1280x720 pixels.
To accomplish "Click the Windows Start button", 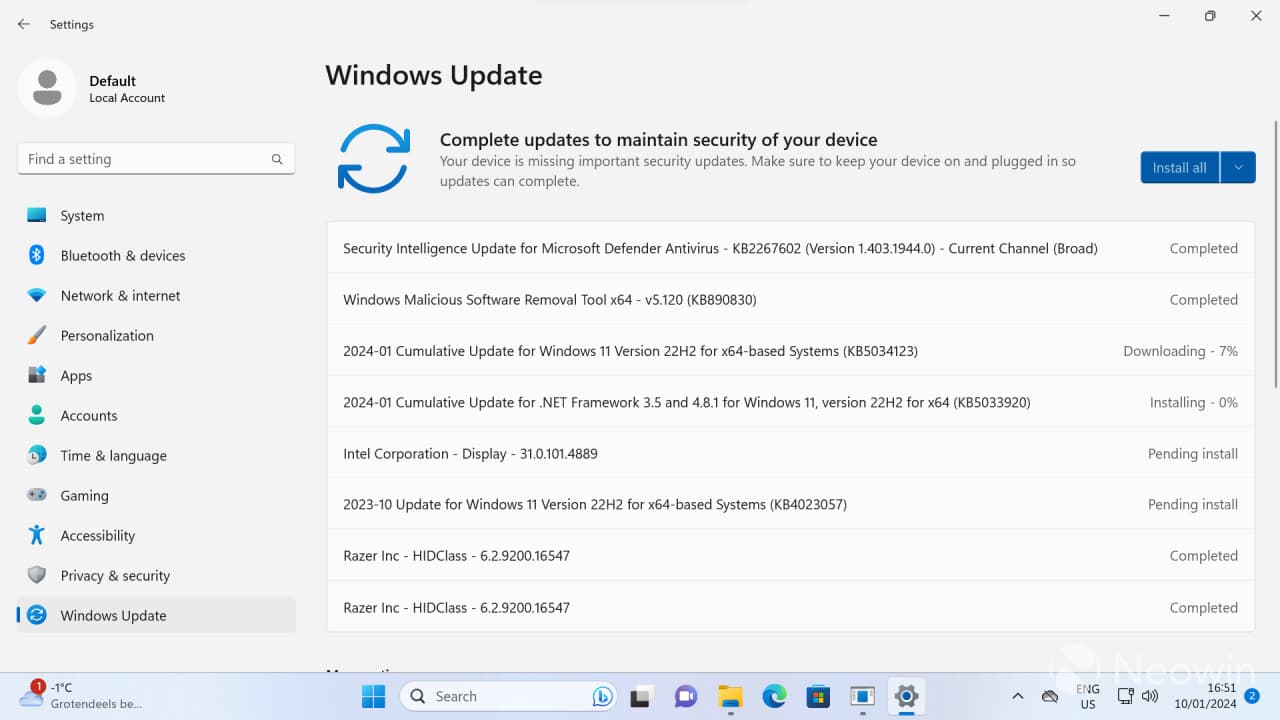I will pyautogui.click(x=374, y=696).
